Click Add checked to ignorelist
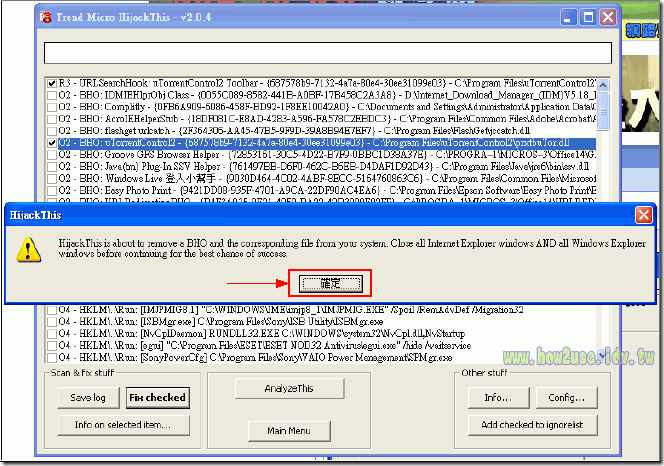Screen dimensions: 664x466 point(530,425)
